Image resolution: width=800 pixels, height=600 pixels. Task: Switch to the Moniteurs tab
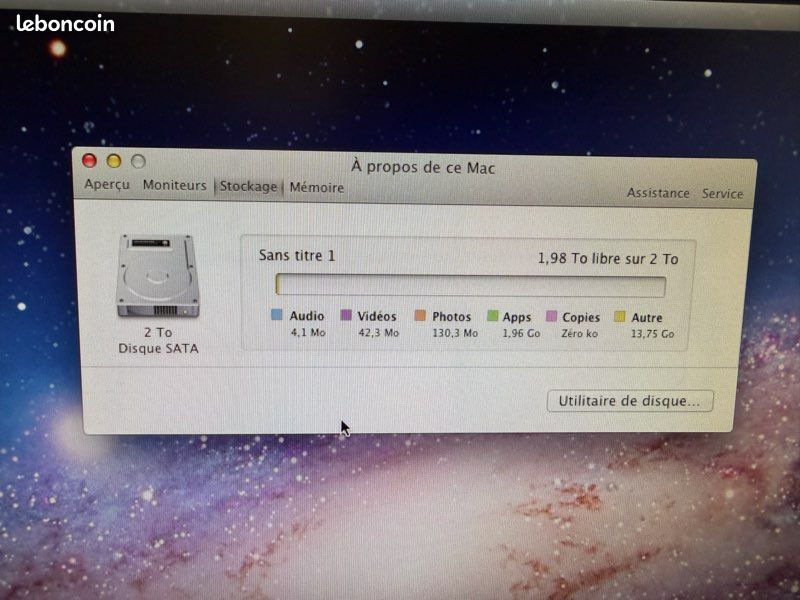coord(174,185)
